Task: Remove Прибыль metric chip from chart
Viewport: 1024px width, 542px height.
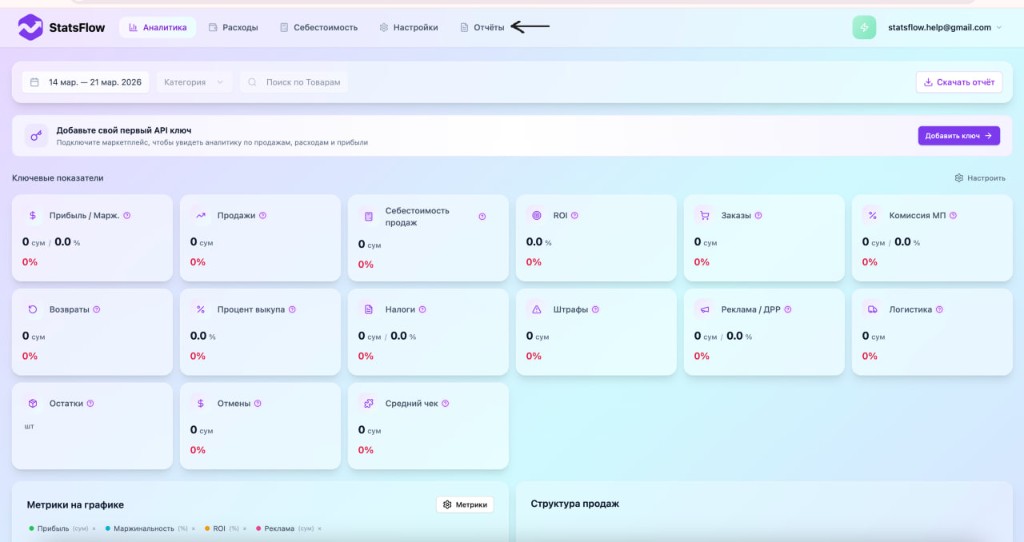Action: point(94,529)
